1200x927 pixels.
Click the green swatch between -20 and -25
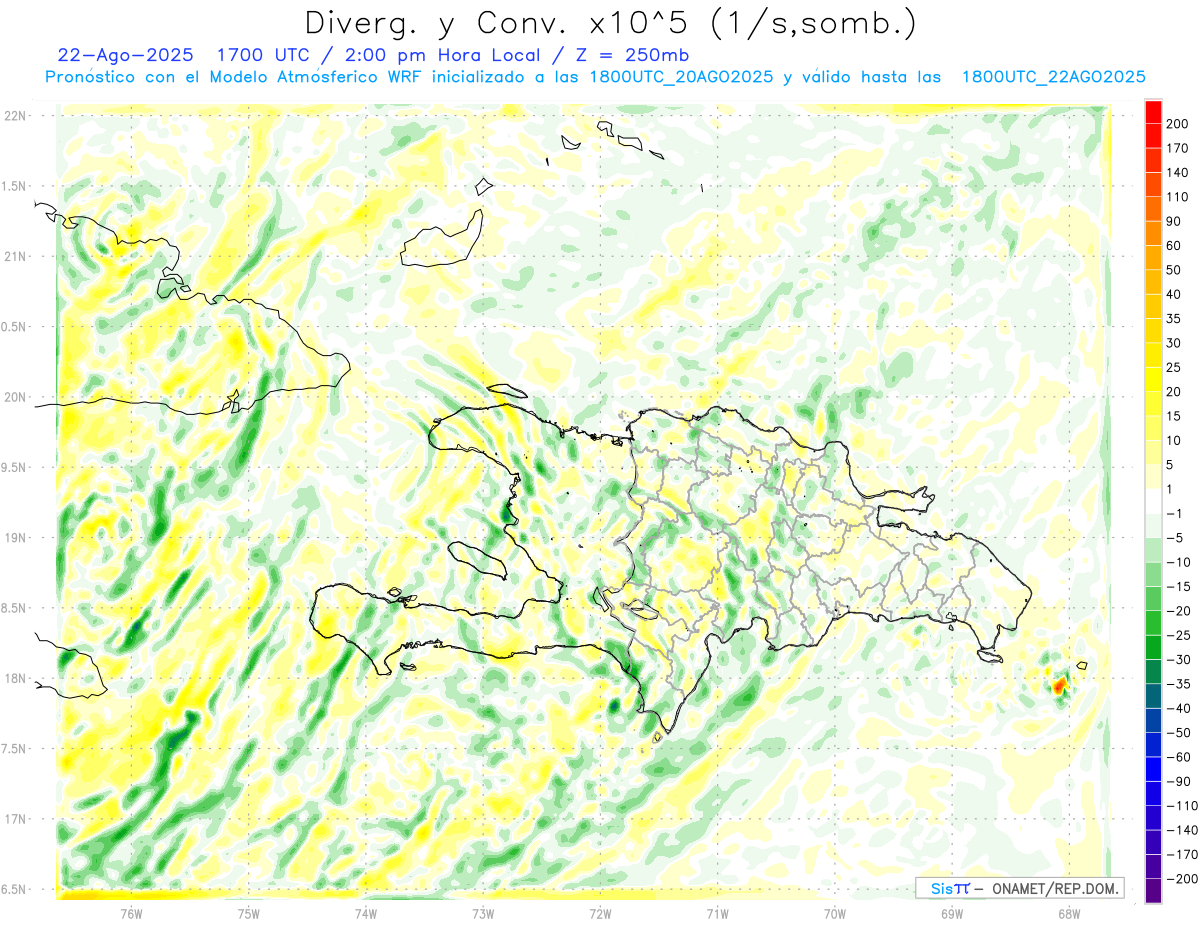[1153, 624]
